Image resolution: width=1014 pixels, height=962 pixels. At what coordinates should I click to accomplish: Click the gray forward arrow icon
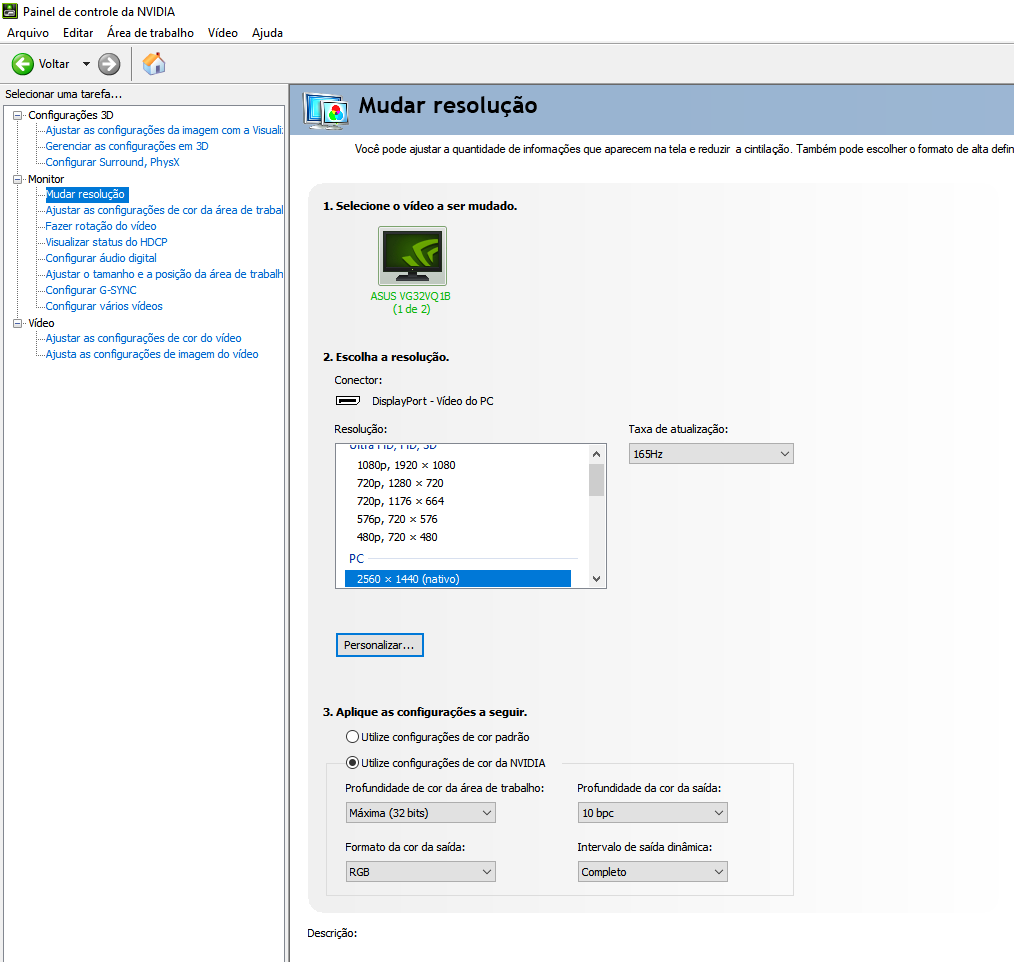coord(109,64)
